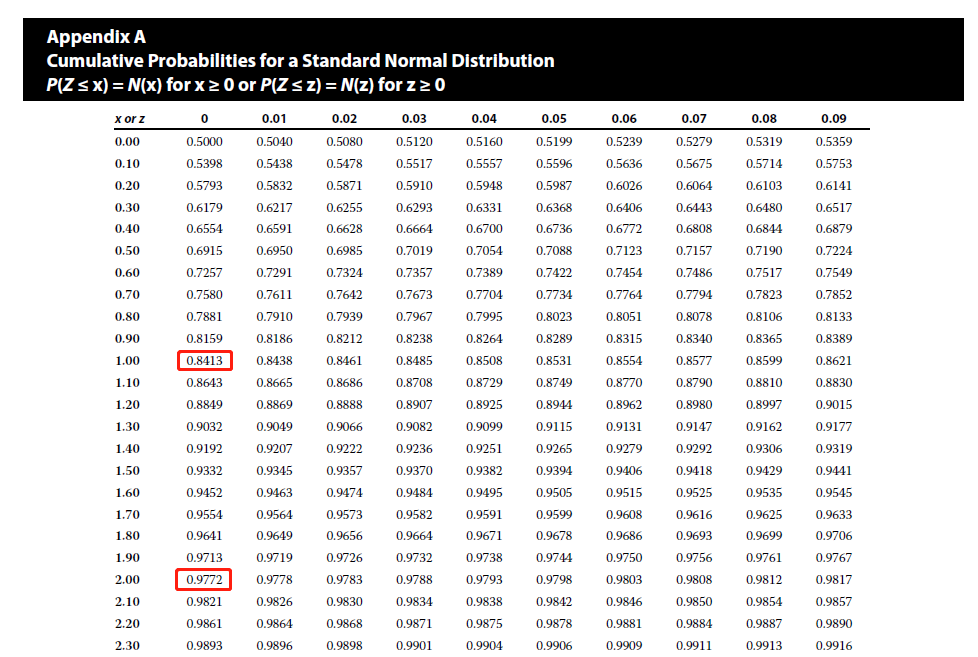The image size is (978, 657).
Task: Click the 0.9893 value in row 2.30
Action: tap(205, 646)
